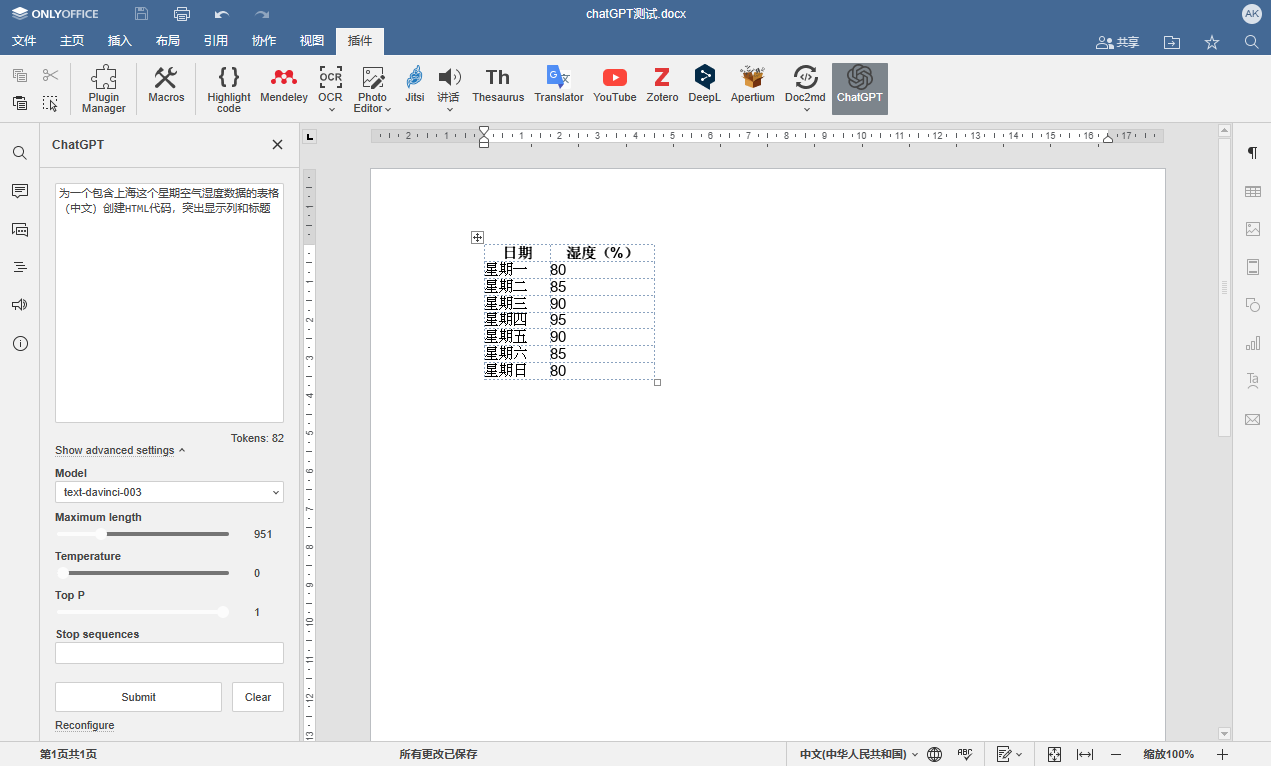Viewport: 1271px width, 766px height.
Task: Expand the Doc2md dropdown arrow
Action: (806, 109)
